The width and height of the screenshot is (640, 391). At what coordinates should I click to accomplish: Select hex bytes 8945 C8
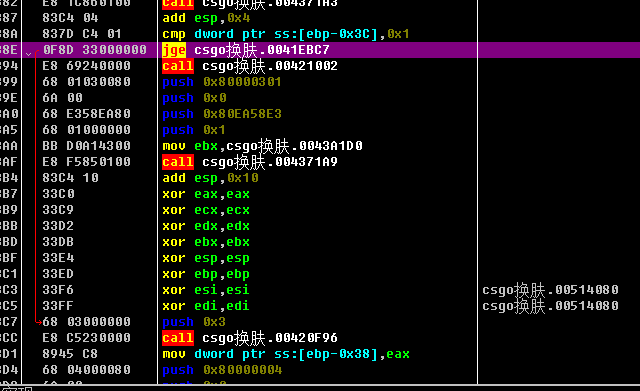click(70, 353)
